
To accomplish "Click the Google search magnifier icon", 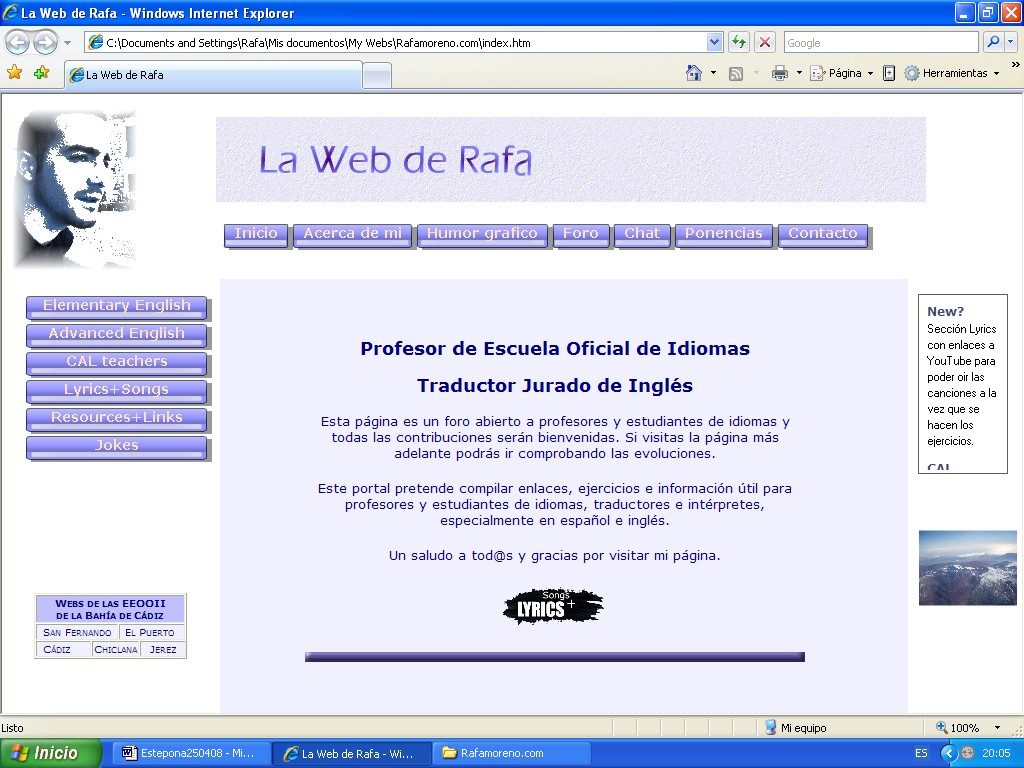I will 993,42.
